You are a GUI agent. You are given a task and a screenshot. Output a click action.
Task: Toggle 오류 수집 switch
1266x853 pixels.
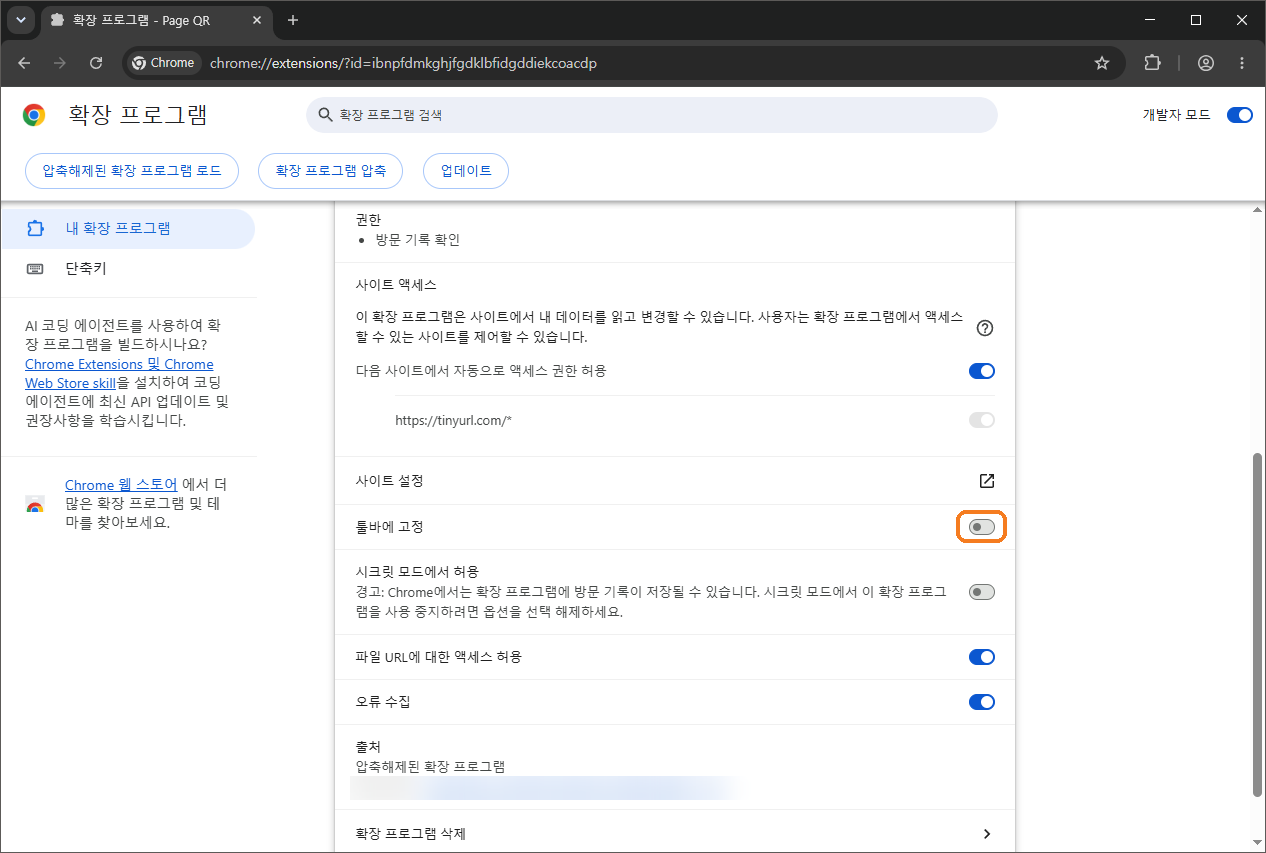[982, 702]
